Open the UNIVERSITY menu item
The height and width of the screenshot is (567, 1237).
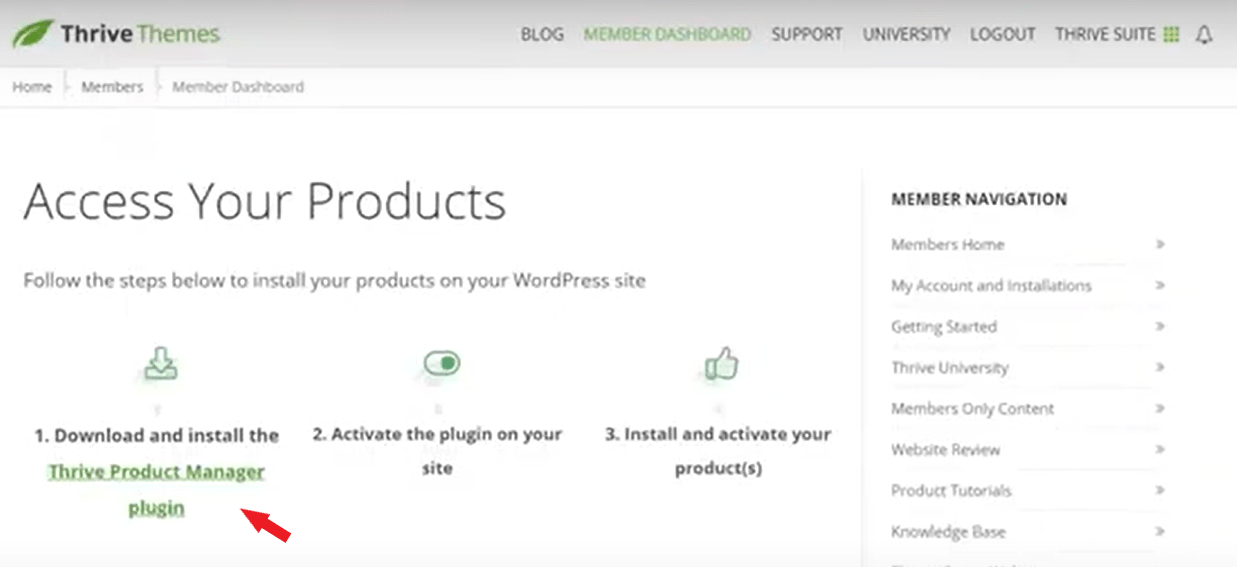coord(906,34)
